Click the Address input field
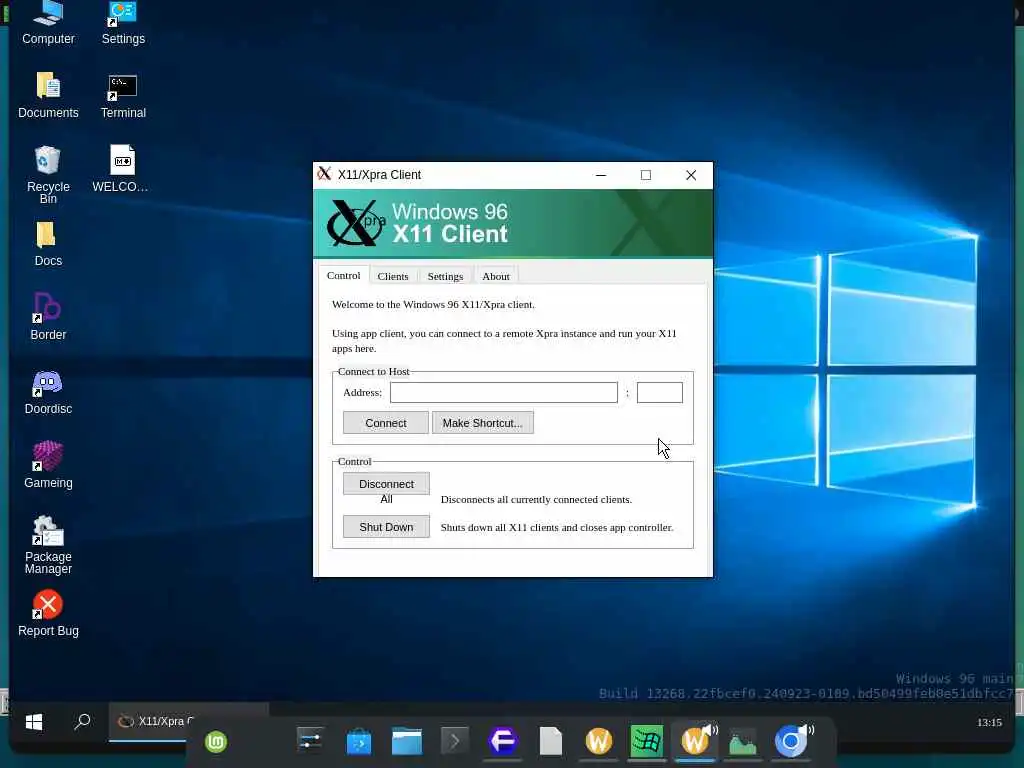Image resolution: width=1024 pixels, height=768 pixels. [x=504, y=392]
